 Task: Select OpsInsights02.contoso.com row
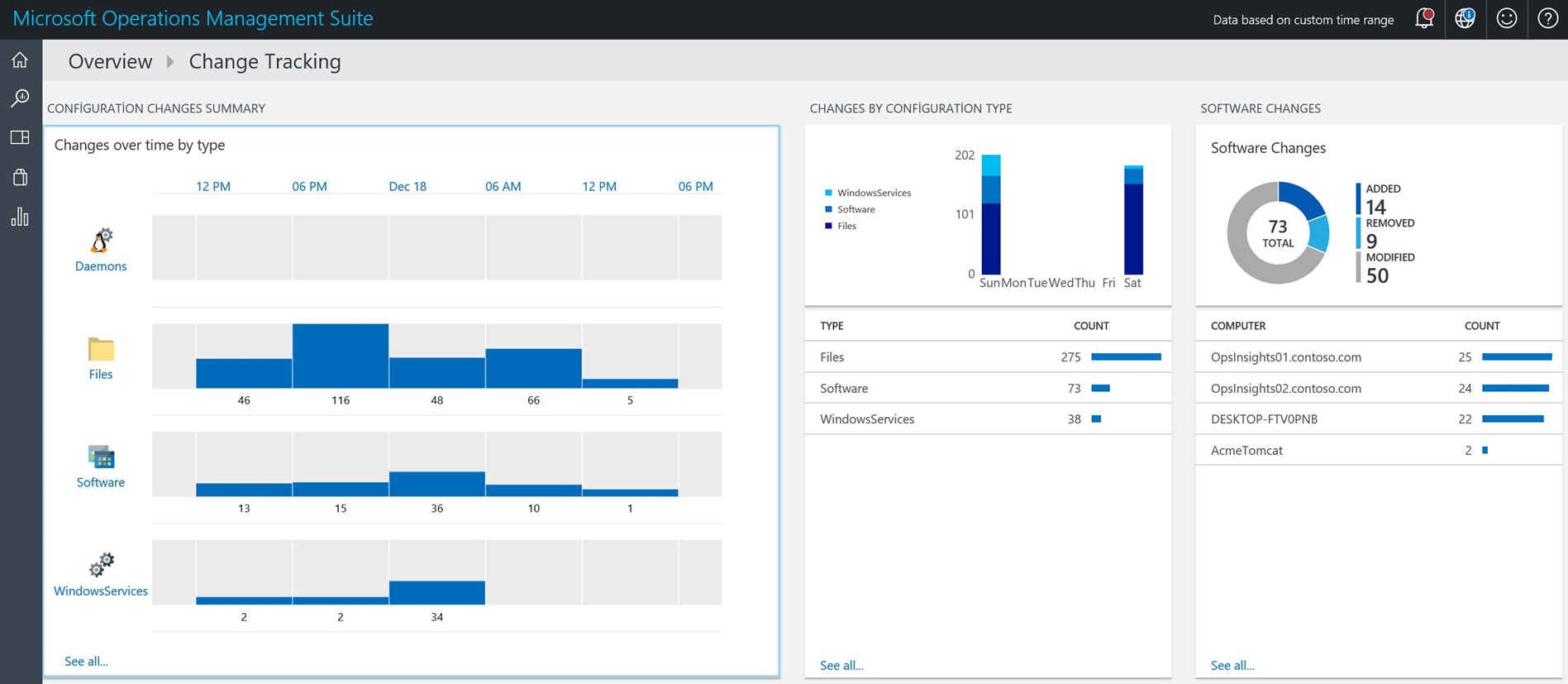[1378, 388]
